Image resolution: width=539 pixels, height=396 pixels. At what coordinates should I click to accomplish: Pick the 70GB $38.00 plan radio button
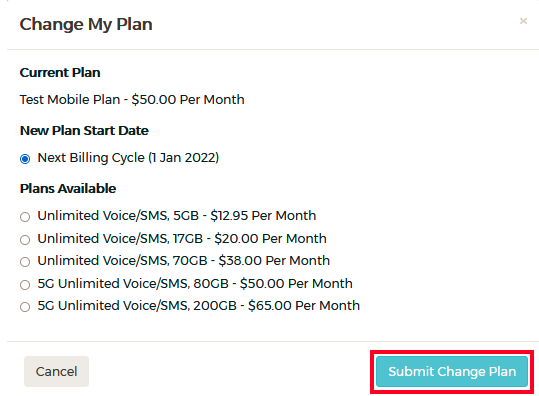25,262
